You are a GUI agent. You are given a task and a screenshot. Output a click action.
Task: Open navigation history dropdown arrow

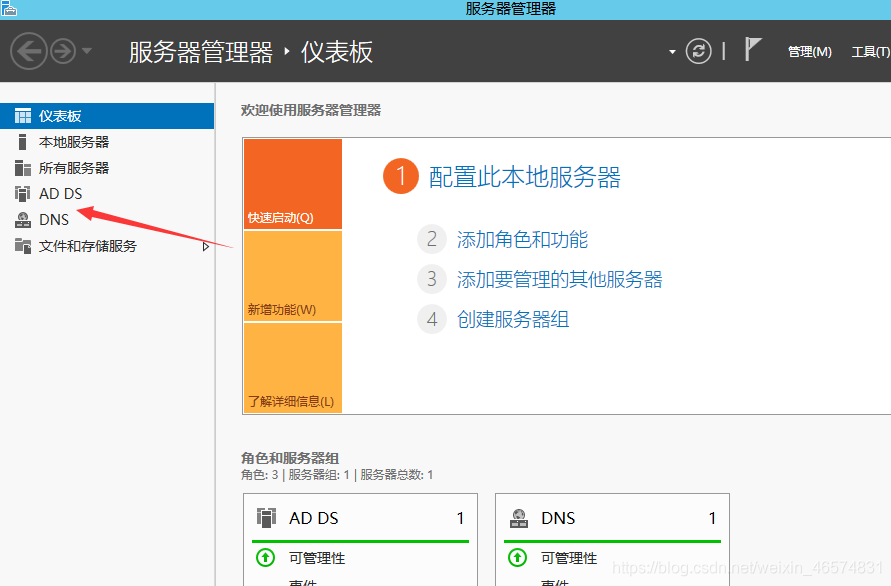pyautogui.click(x=87, y=51)
